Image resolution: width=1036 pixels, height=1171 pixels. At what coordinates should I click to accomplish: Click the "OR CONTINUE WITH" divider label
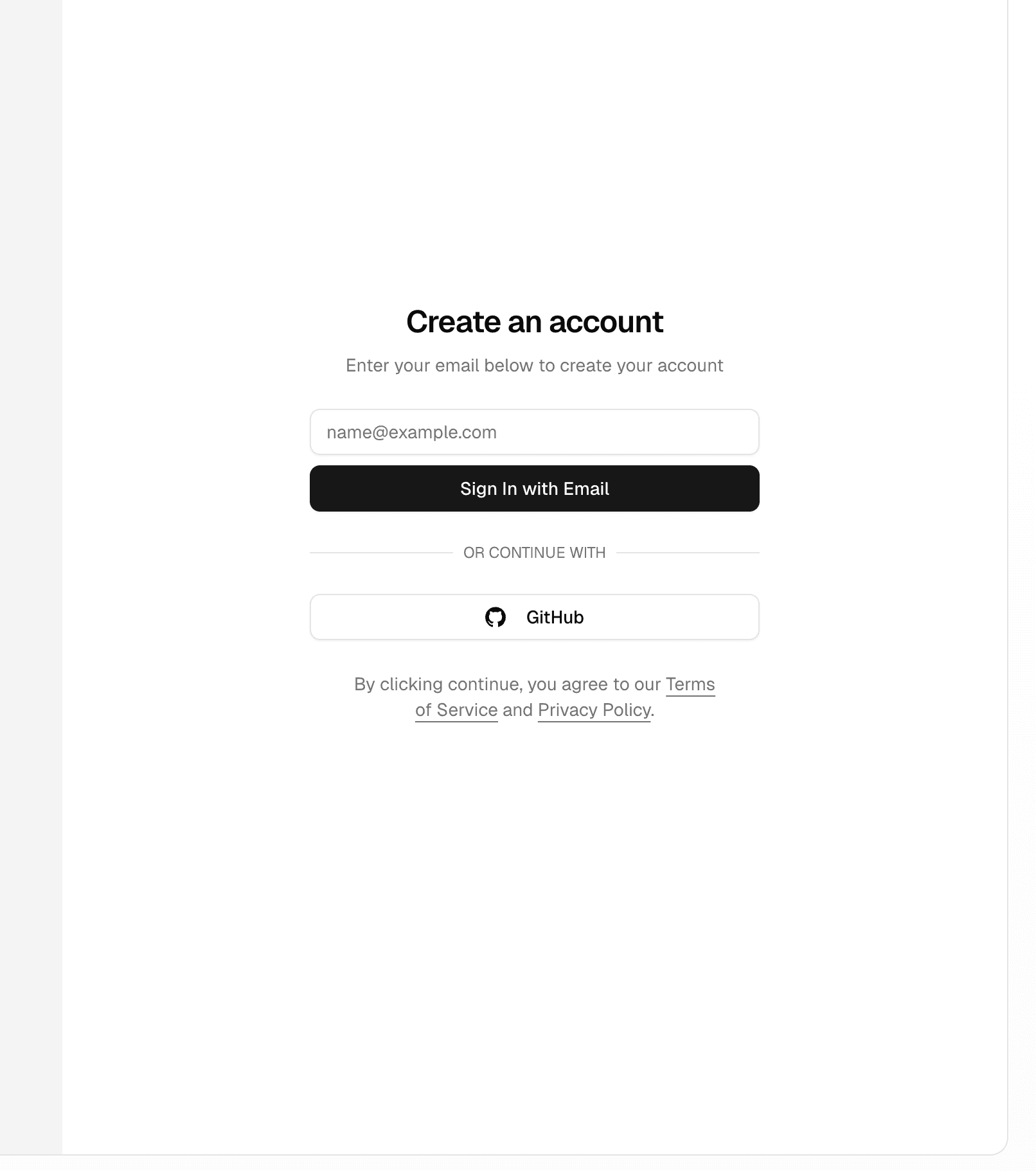[534, 553]
